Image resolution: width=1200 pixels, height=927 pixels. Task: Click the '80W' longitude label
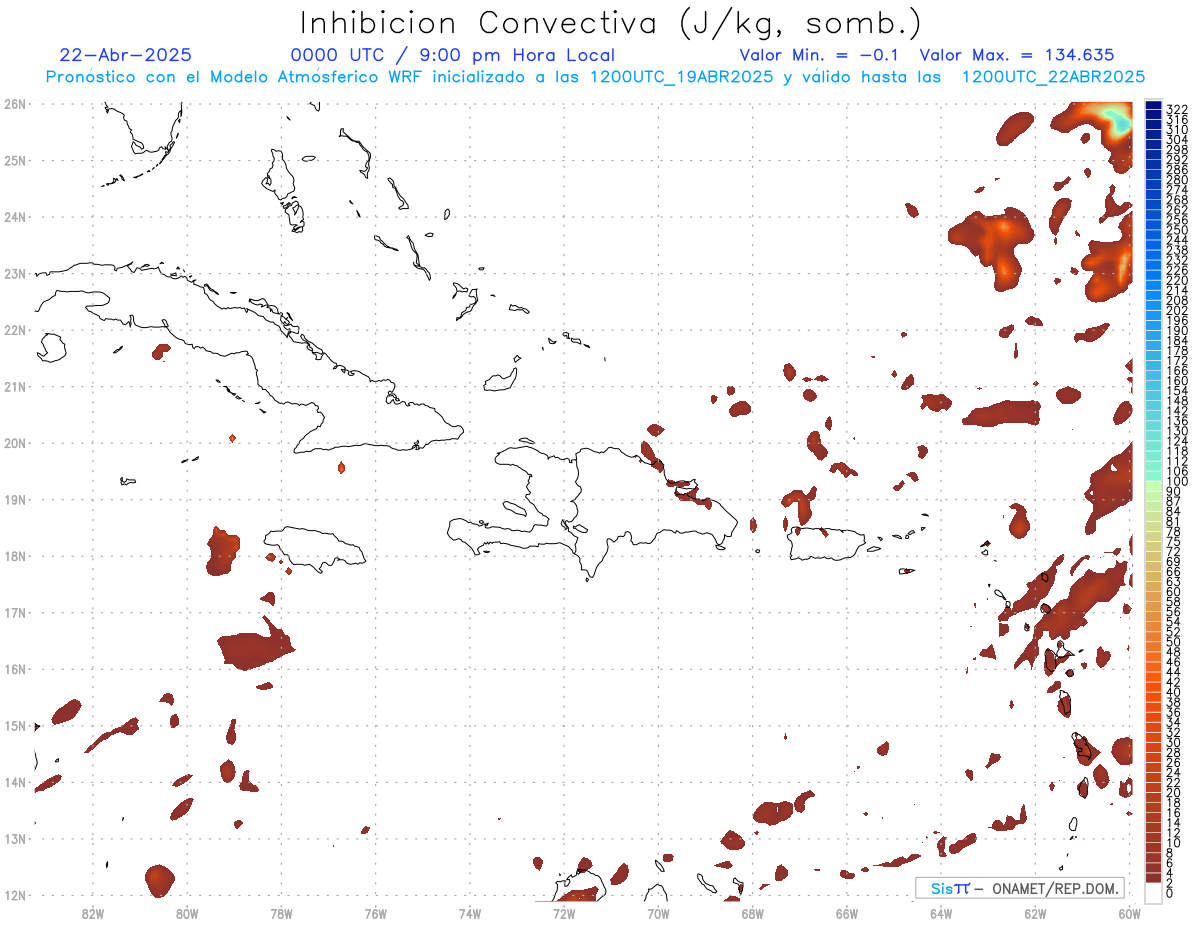[187, 913]
